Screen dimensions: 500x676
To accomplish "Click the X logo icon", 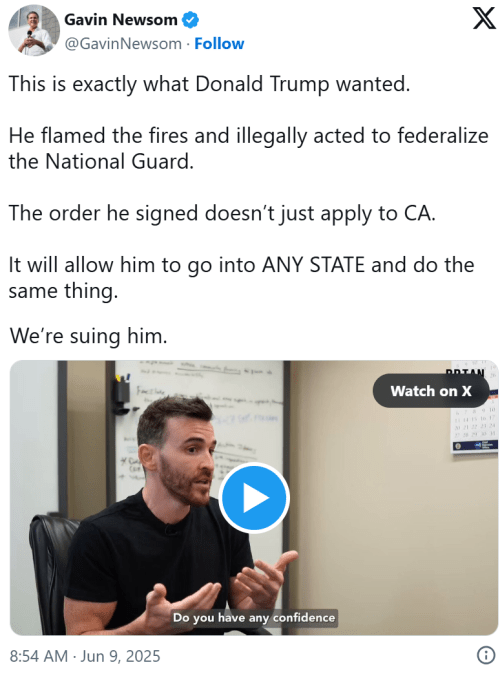I will click(484, 19).
